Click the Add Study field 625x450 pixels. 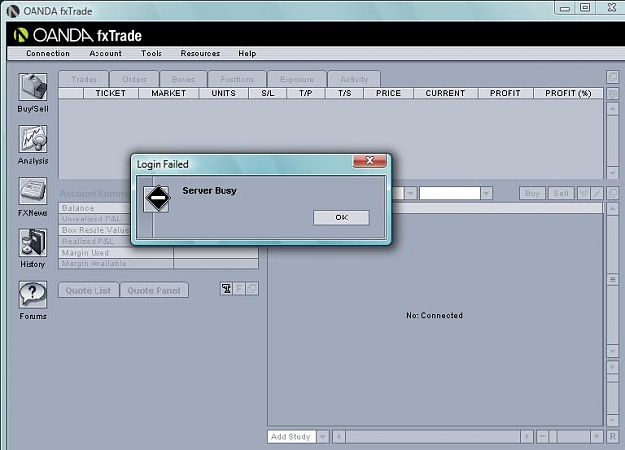point(291,437)
